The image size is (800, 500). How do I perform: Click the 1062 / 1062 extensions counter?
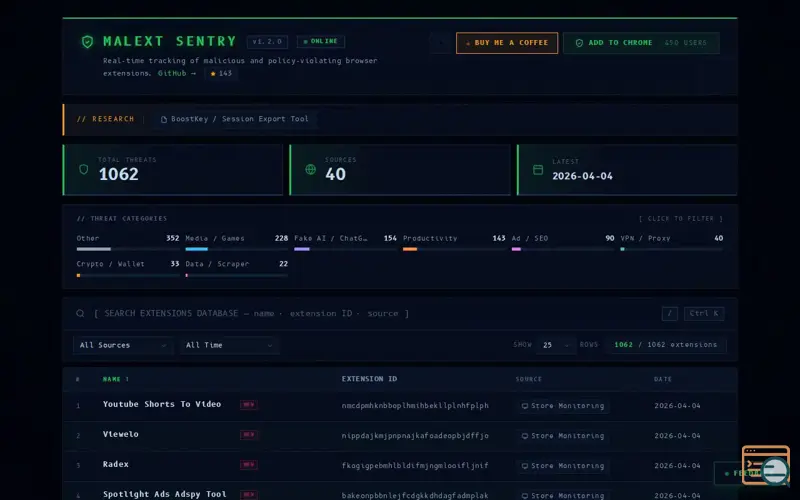click(665, 345)
